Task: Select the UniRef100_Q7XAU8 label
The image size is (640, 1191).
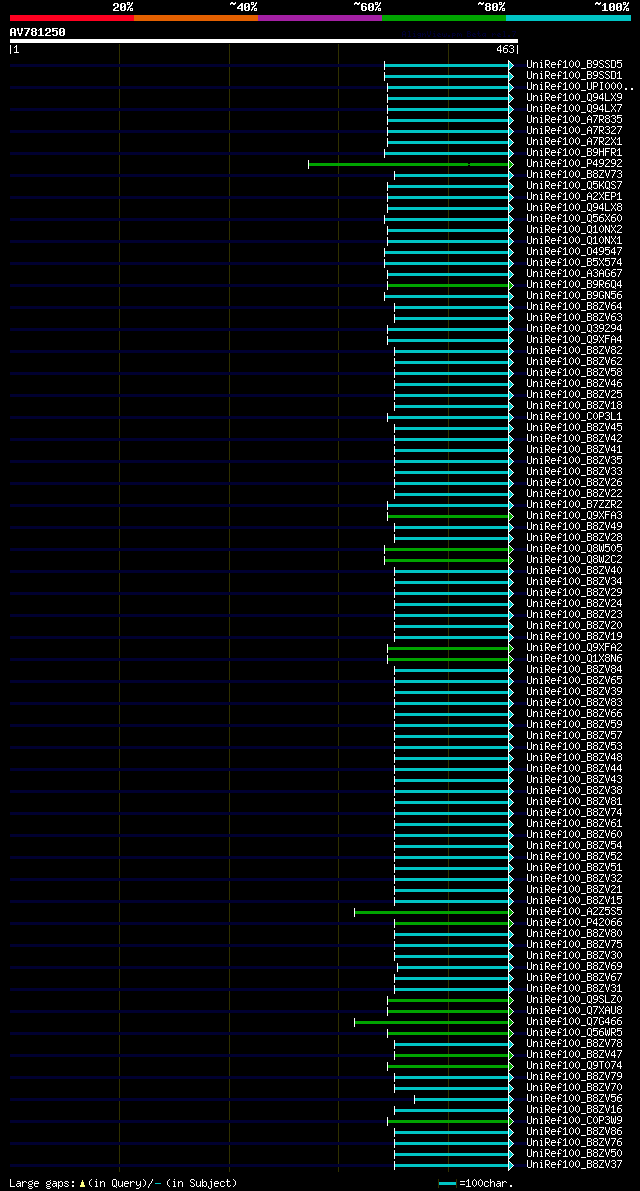Action: 574,1012
